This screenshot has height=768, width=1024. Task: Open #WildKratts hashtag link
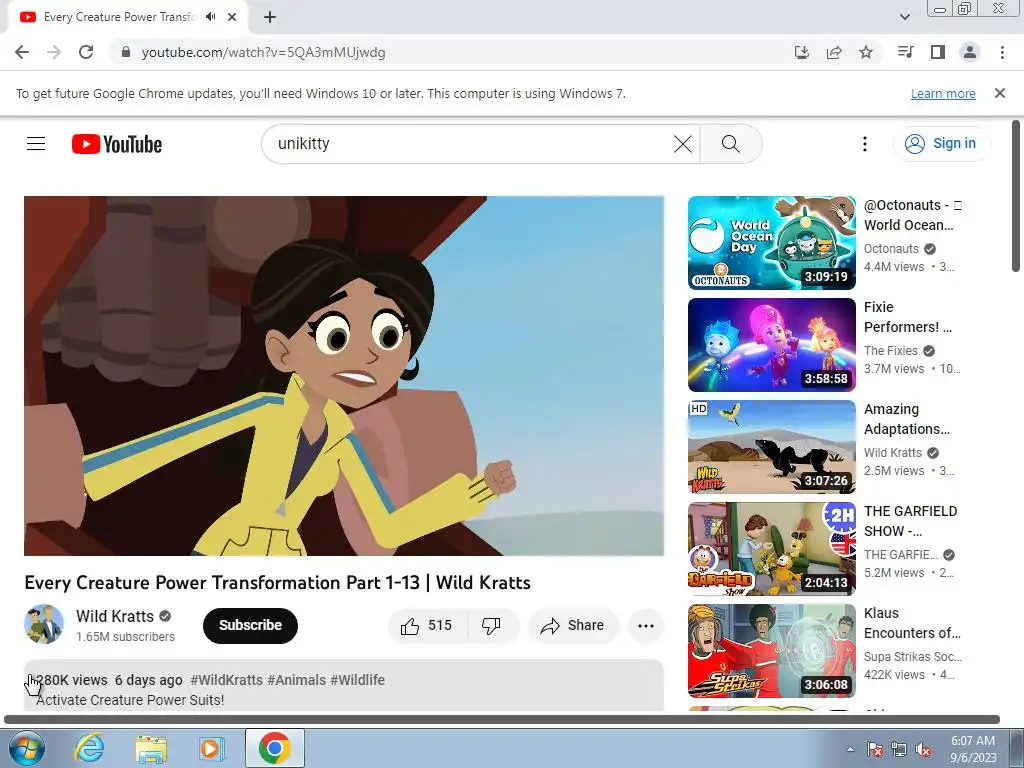click(226, 680)
